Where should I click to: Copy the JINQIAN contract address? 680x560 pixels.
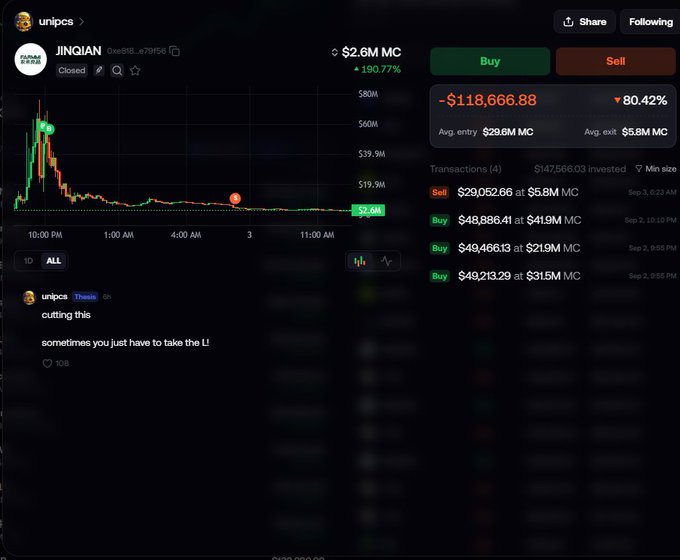(174, 51)
